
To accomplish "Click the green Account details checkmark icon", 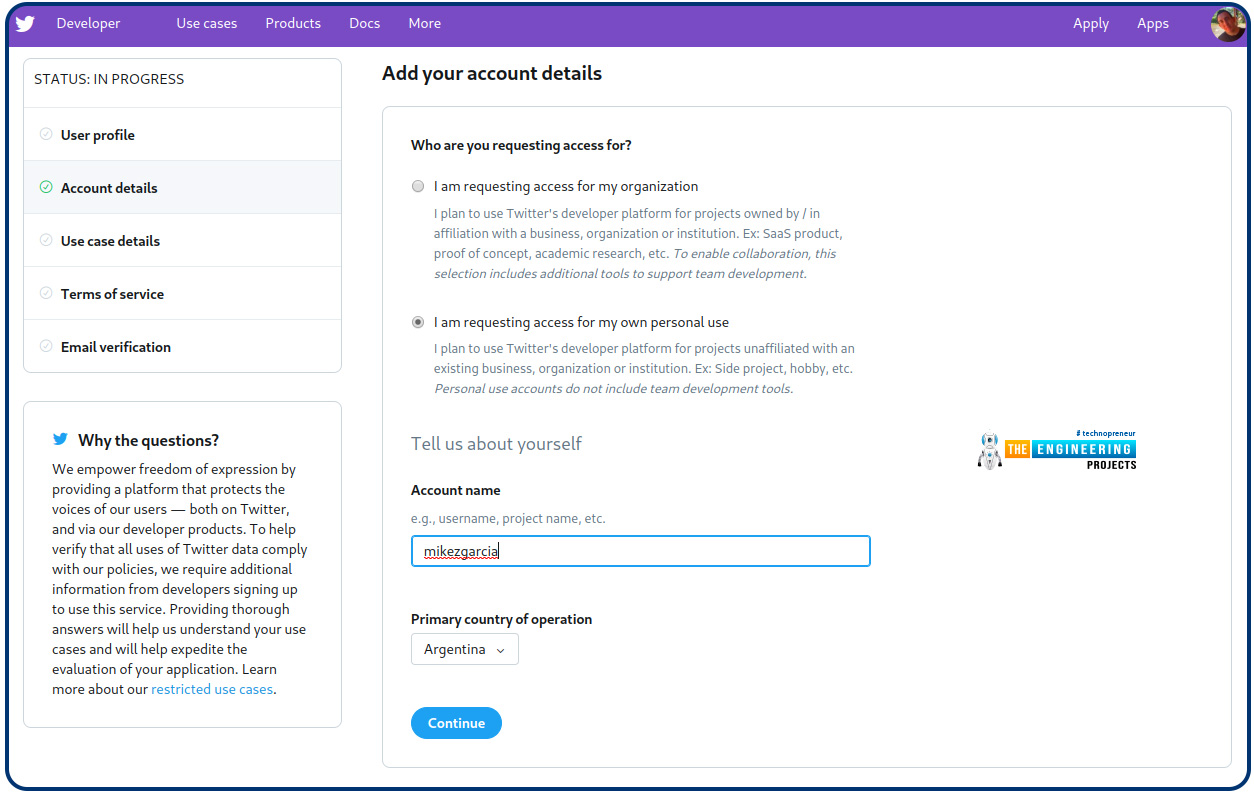I will point(46,187).
